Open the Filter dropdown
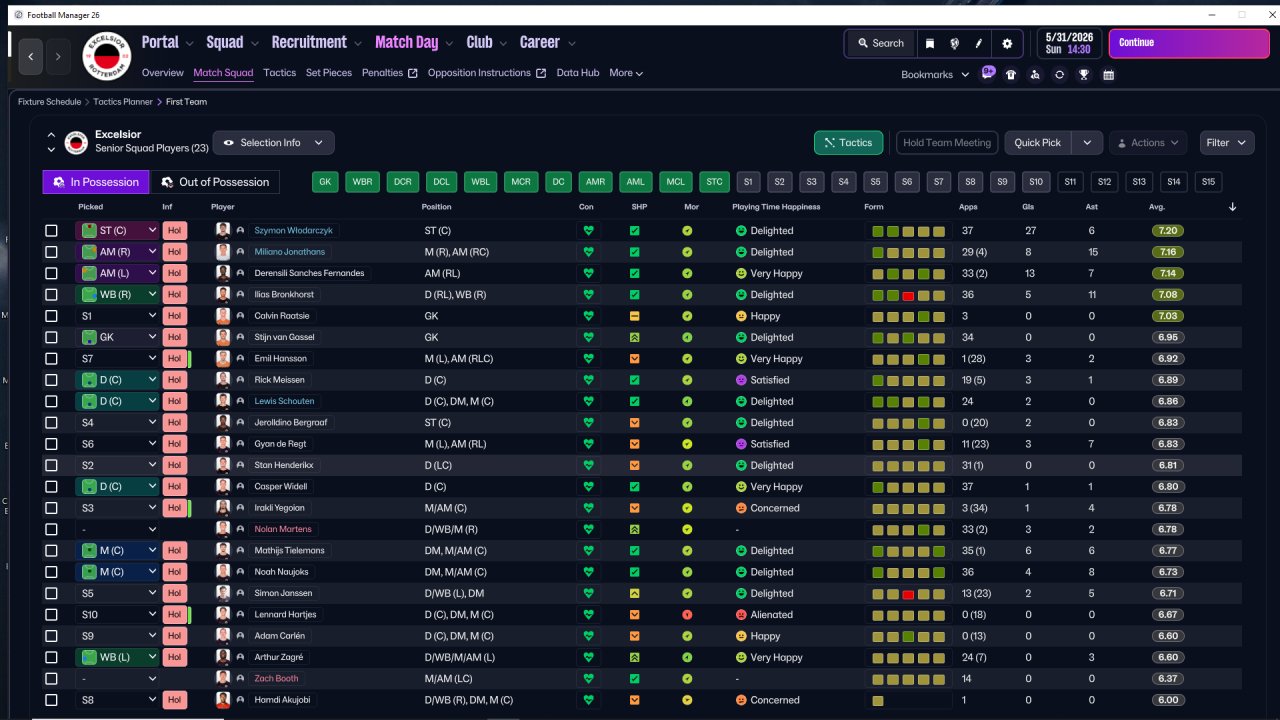Image resolution: width=1280 pixels, height=720 pixels. tap(1226, 143)
